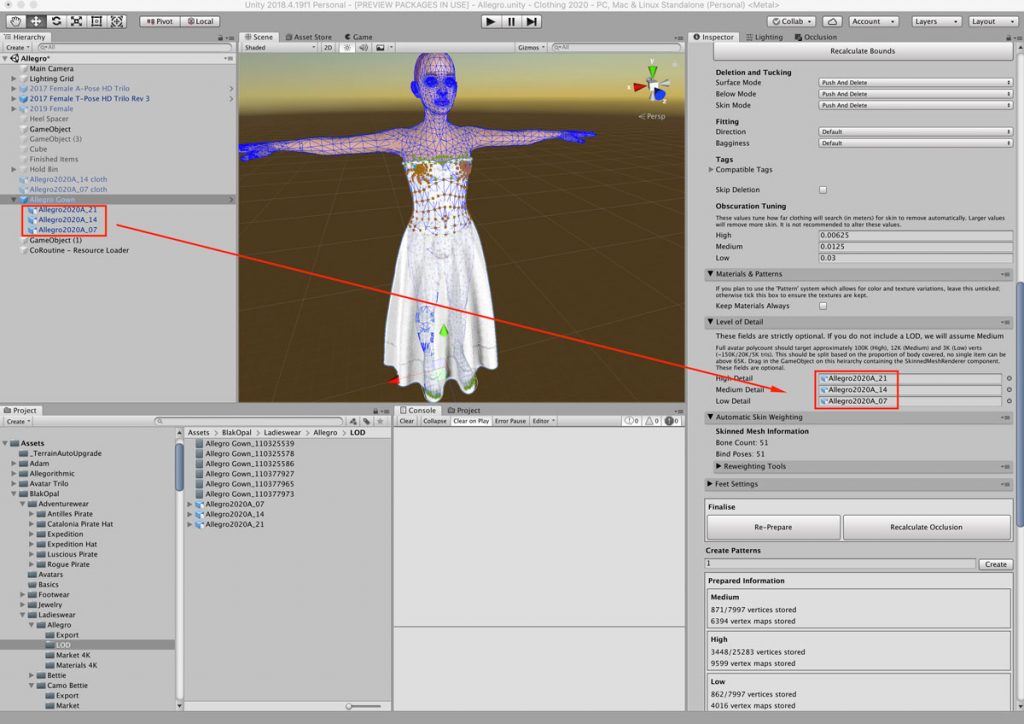Open the Layers dropdown
This screenshot has width=1024, height=724.
[936, 22]
